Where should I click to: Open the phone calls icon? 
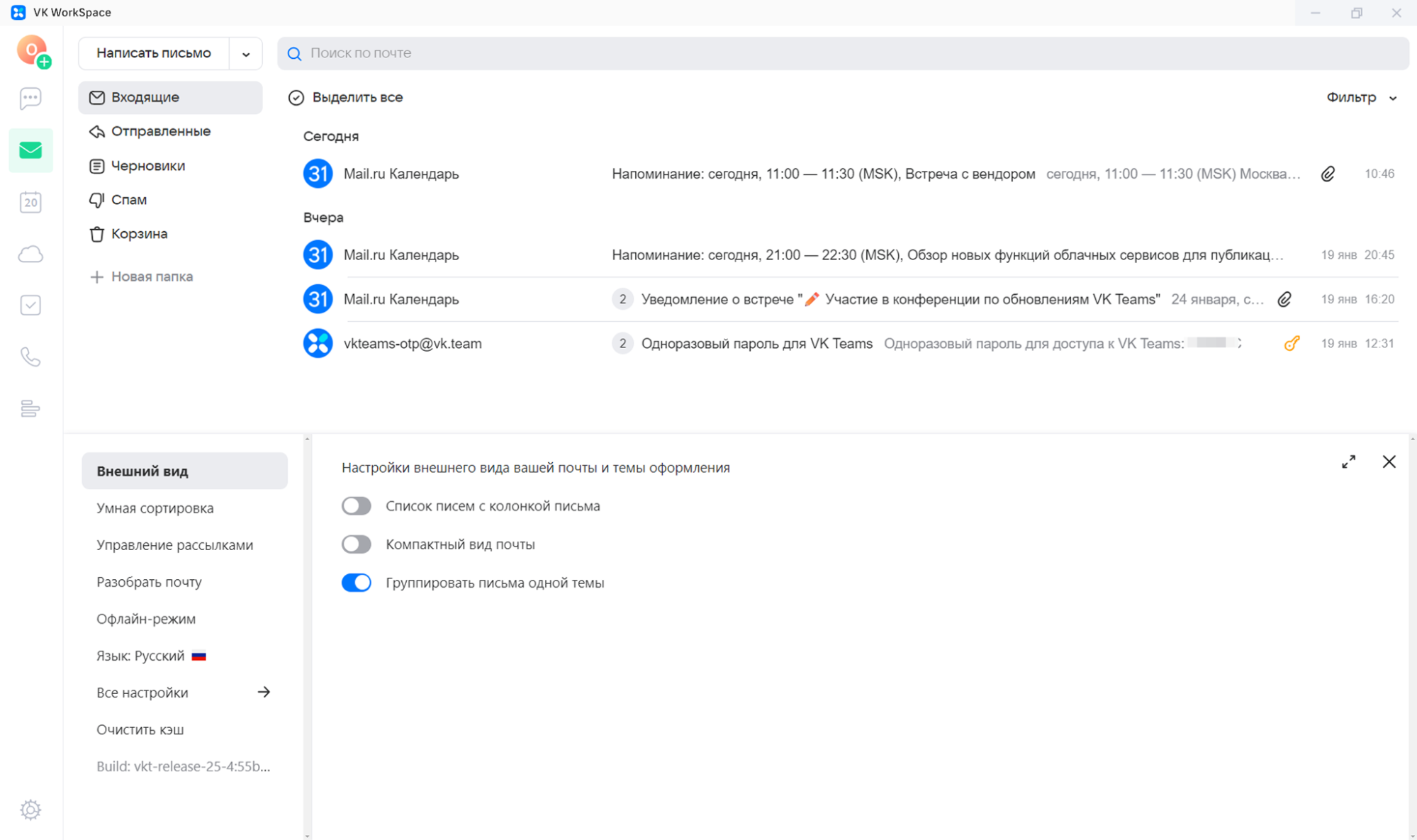30,357
